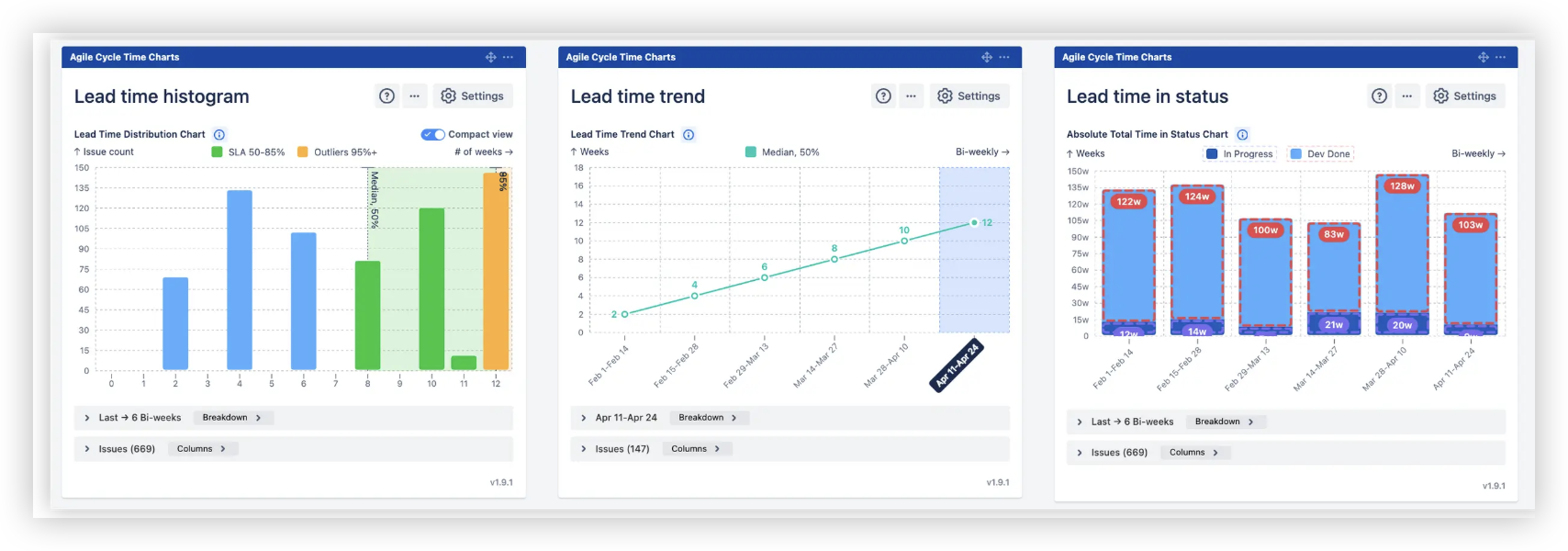This screenshot has width=1568, height=551.
Task: Click the green histogram bar at 10 weeks
Action: (431, 288)
